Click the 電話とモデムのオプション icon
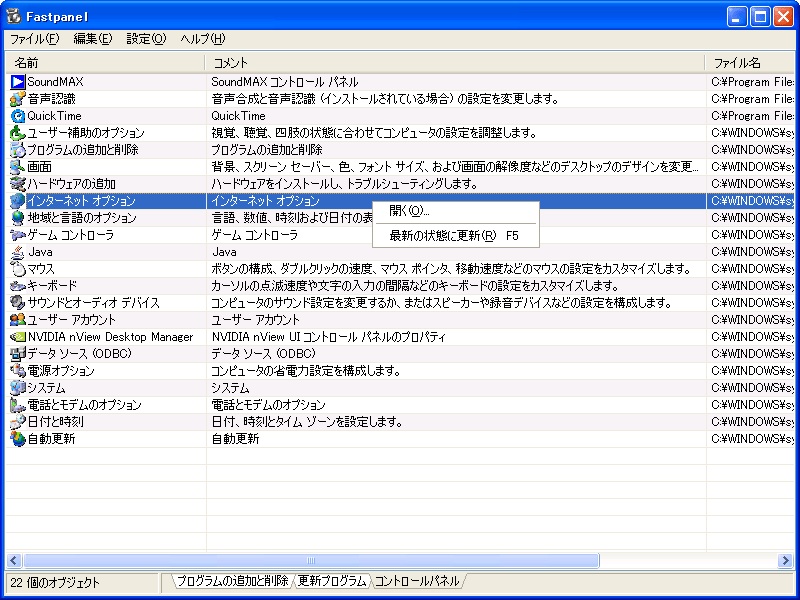This screenshot has width=800, height=600. (x=18, y=405)
